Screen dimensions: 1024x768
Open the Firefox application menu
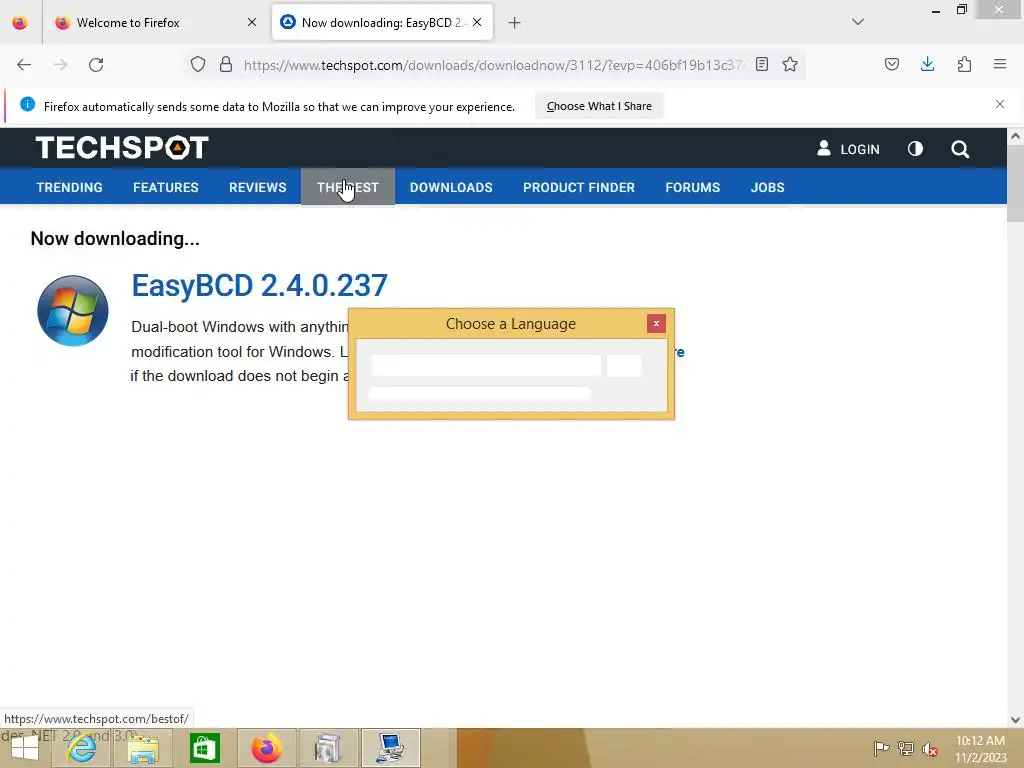(x=1000, y=65)
